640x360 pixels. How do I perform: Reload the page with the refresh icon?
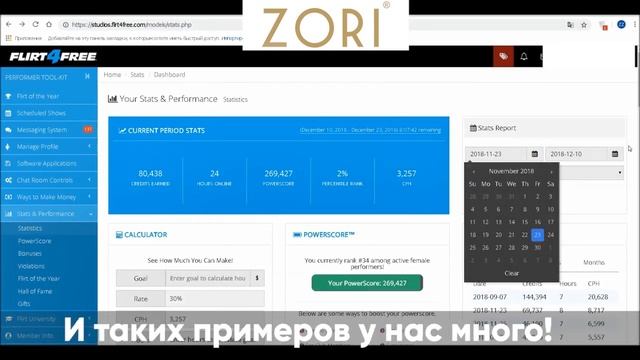tap(36, 24)
